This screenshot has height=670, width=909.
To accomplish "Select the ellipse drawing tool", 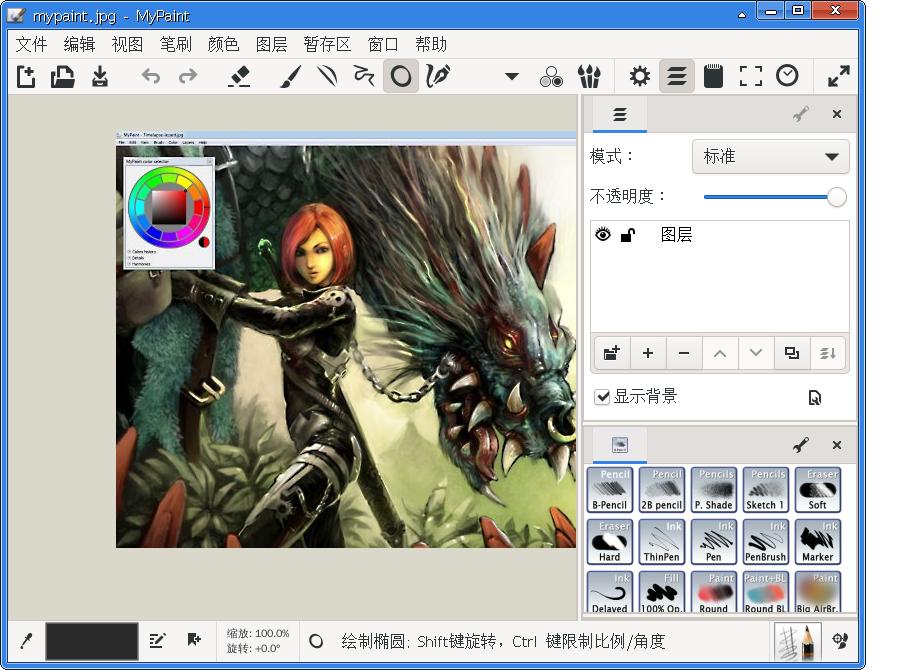I will click(x=401, y=76).
